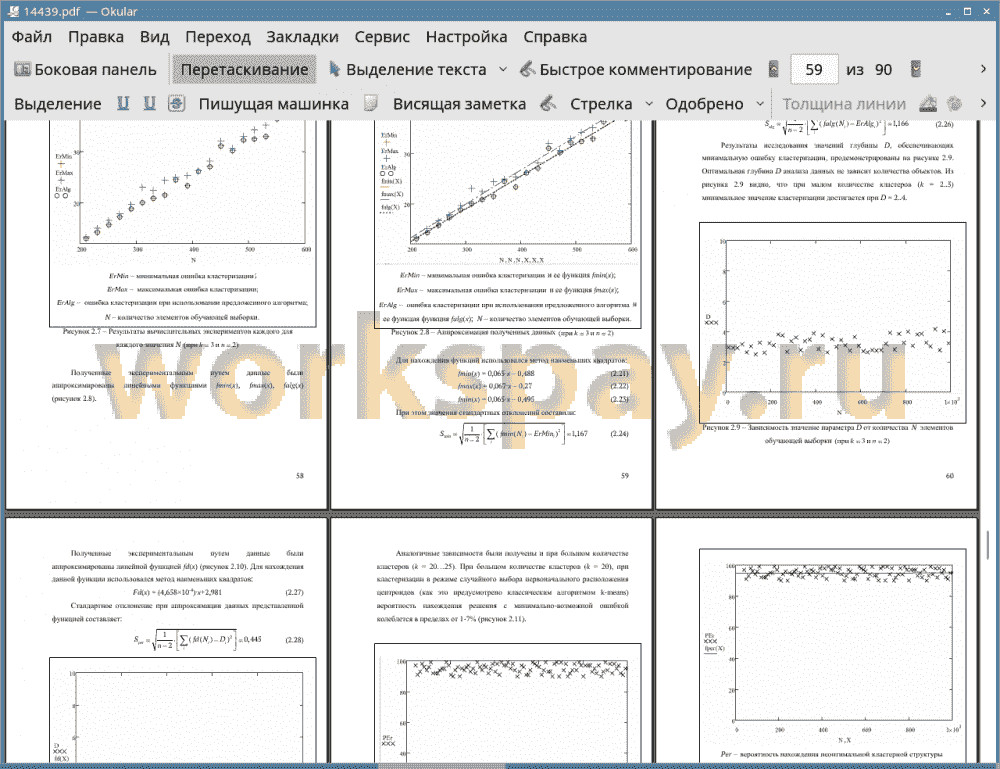This screenshot has height=769, width=1000.
Task: Expand the Выделение текста tool dropdown arrow
Action: pos(503,70)
